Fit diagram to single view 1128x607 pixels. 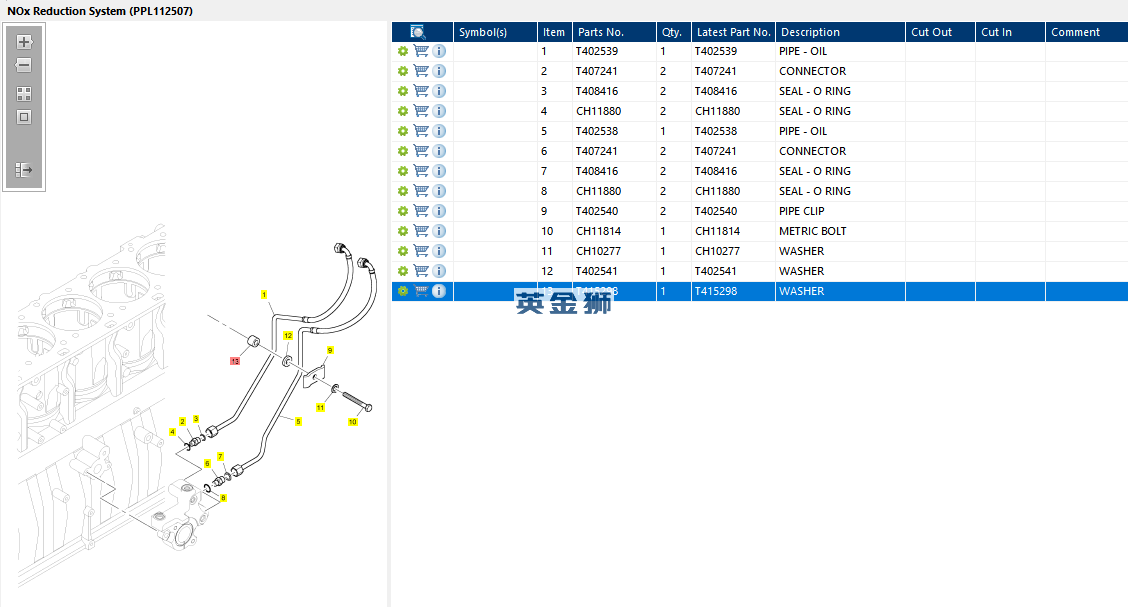[x=24, y=117]
